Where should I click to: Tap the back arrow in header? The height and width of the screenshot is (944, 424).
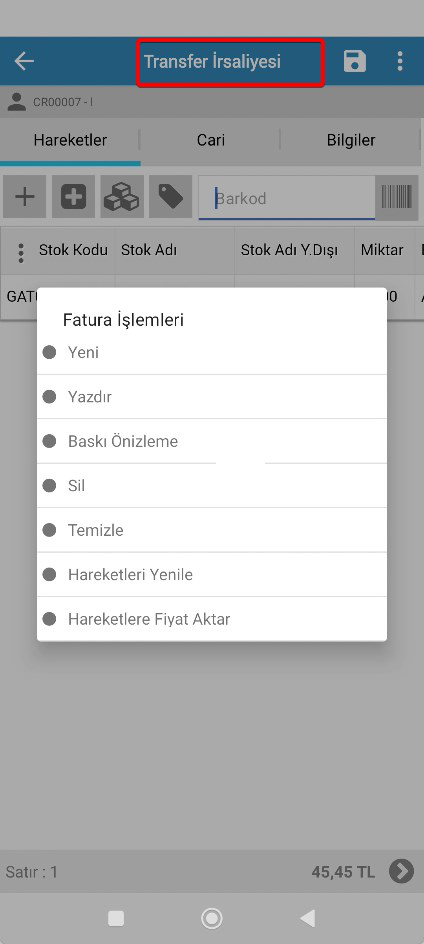(x=24, y=61)
